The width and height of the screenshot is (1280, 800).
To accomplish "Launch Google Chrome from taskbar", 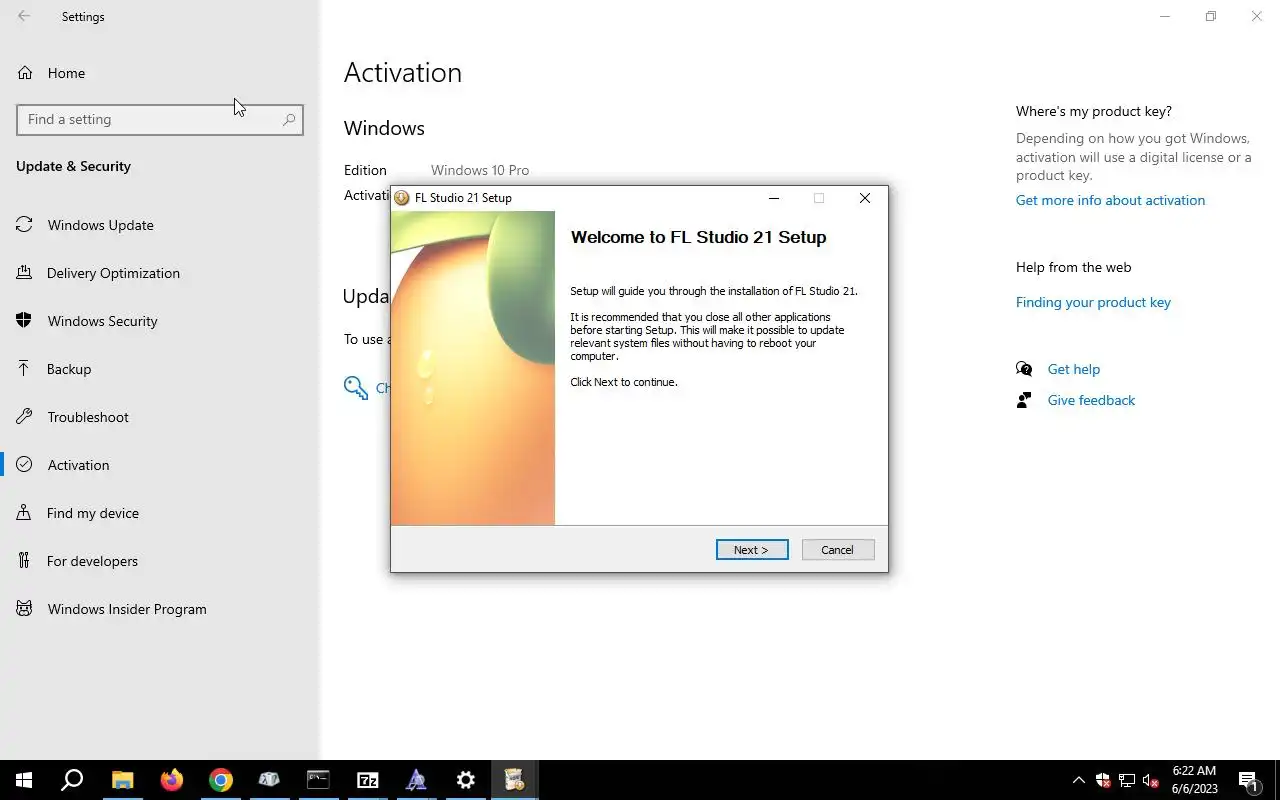I will pos(221,780).
